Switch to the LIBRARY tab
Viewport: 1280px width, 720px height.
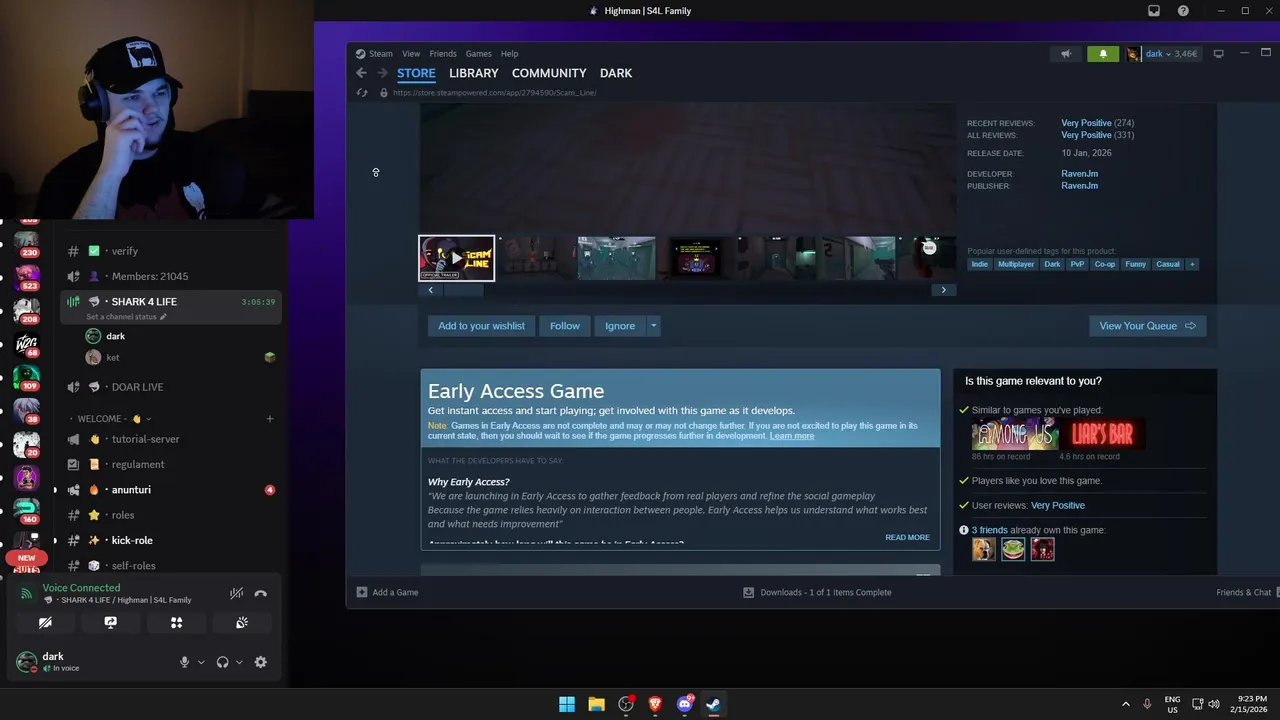tap(473, 73)
